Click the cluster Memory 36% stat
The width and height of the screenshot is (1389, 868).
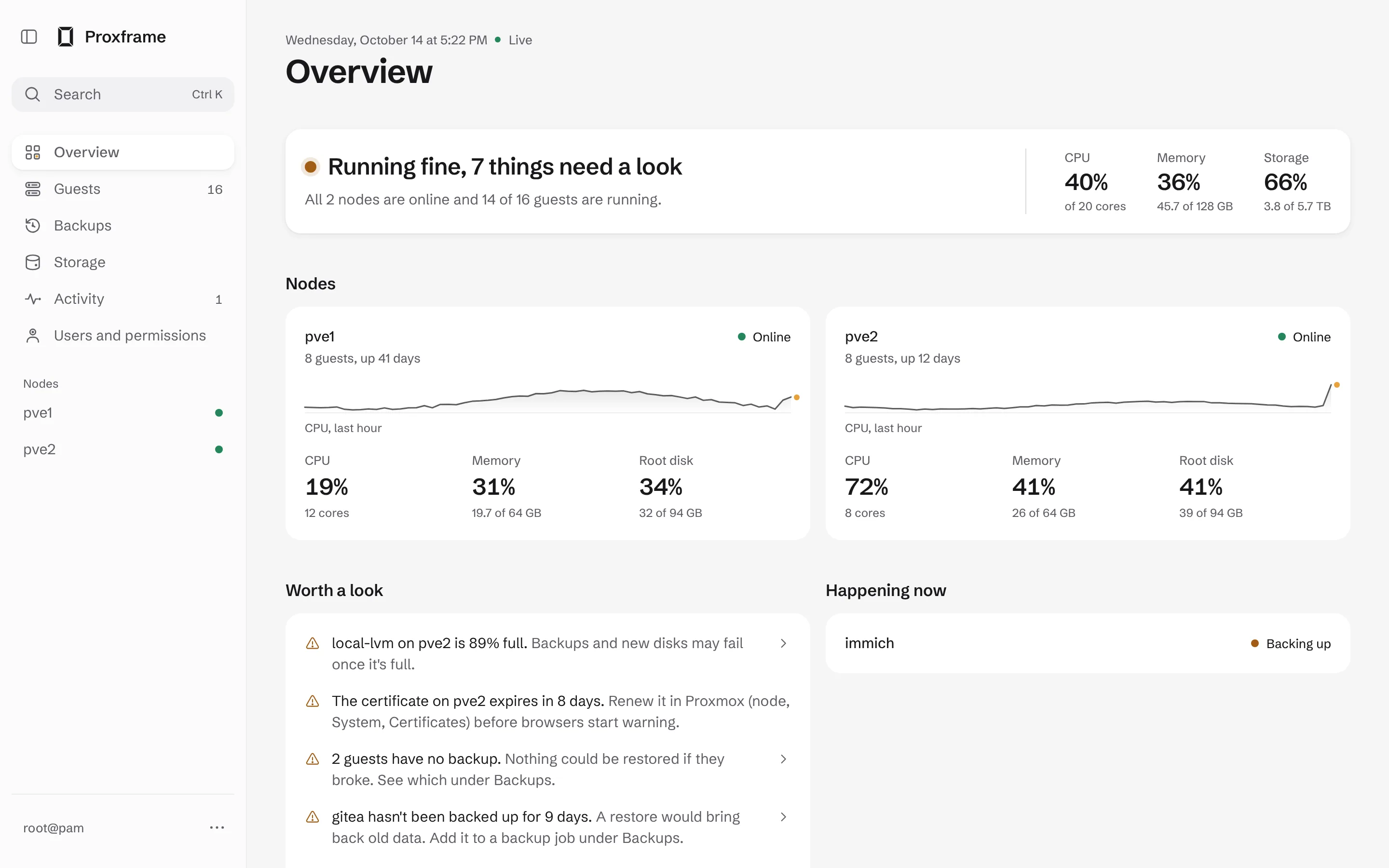click(x=1195, y=182)
